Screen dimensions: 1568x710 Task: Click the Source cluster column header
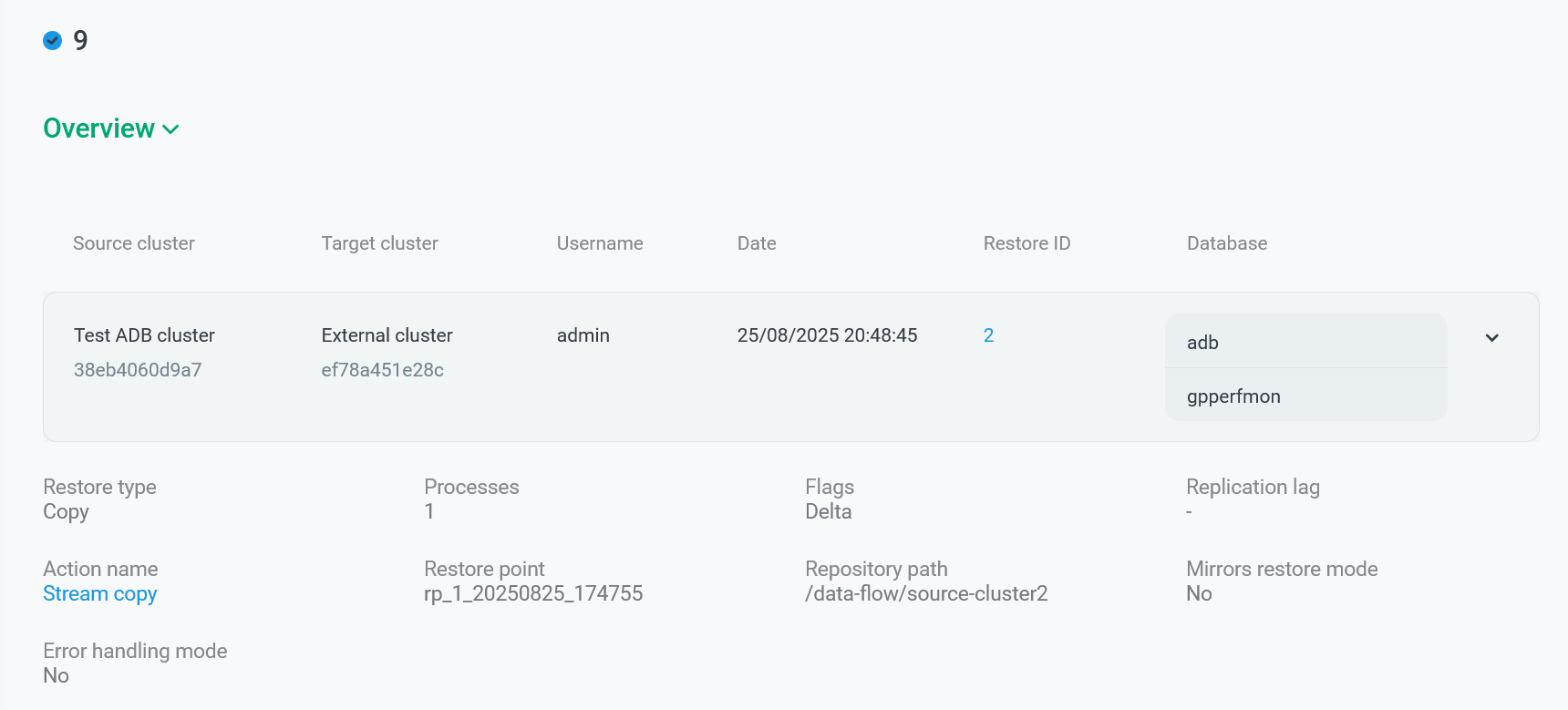(x=134, y=243)
